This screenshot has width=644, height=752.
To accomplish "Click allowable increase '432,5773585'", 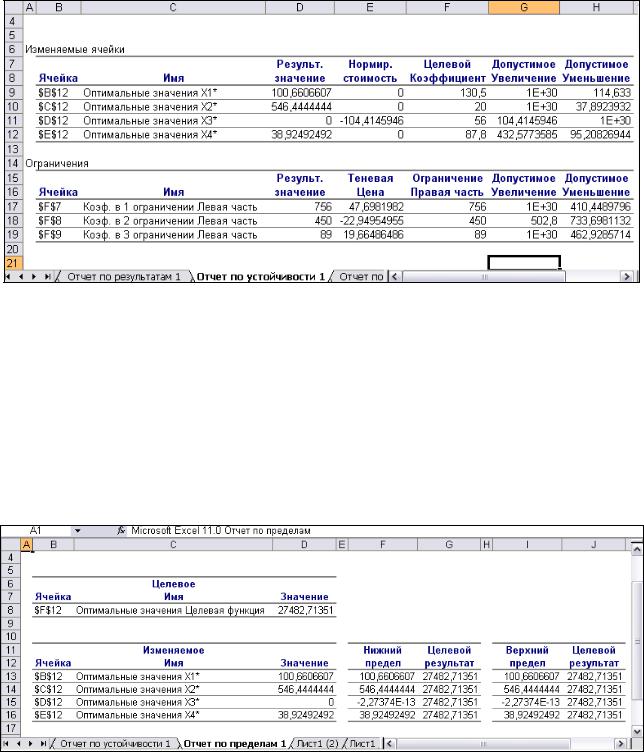I will point(527,135).
